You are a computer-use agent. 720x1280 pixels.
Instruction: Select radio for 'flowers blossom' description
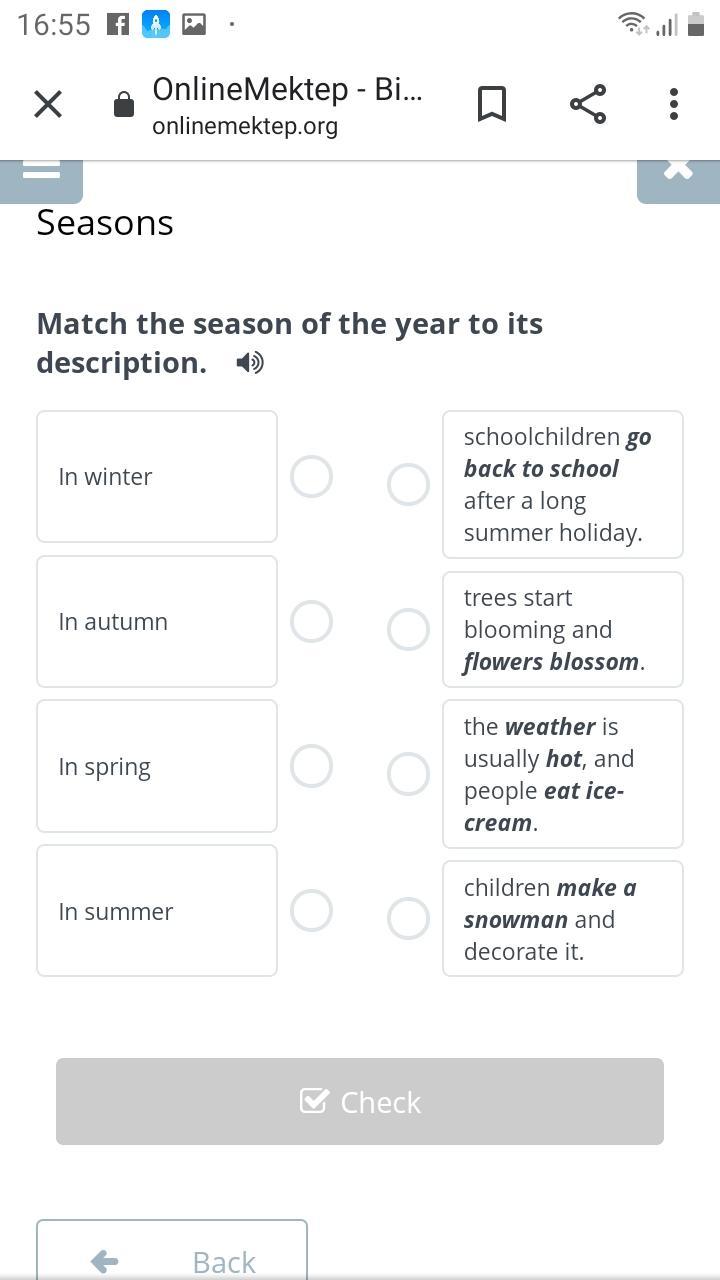408,630
